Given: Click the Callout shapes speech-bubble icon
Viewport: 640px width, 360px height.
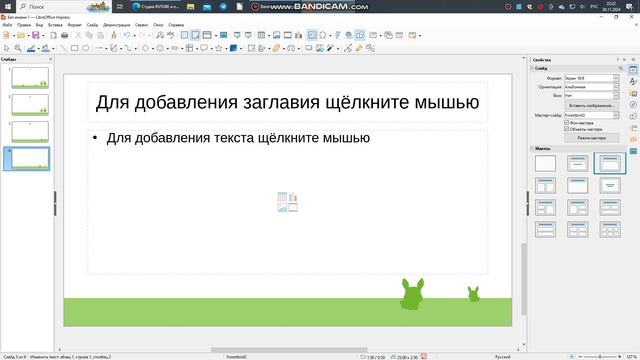Looking at the screenshot, I should point(204,48).
